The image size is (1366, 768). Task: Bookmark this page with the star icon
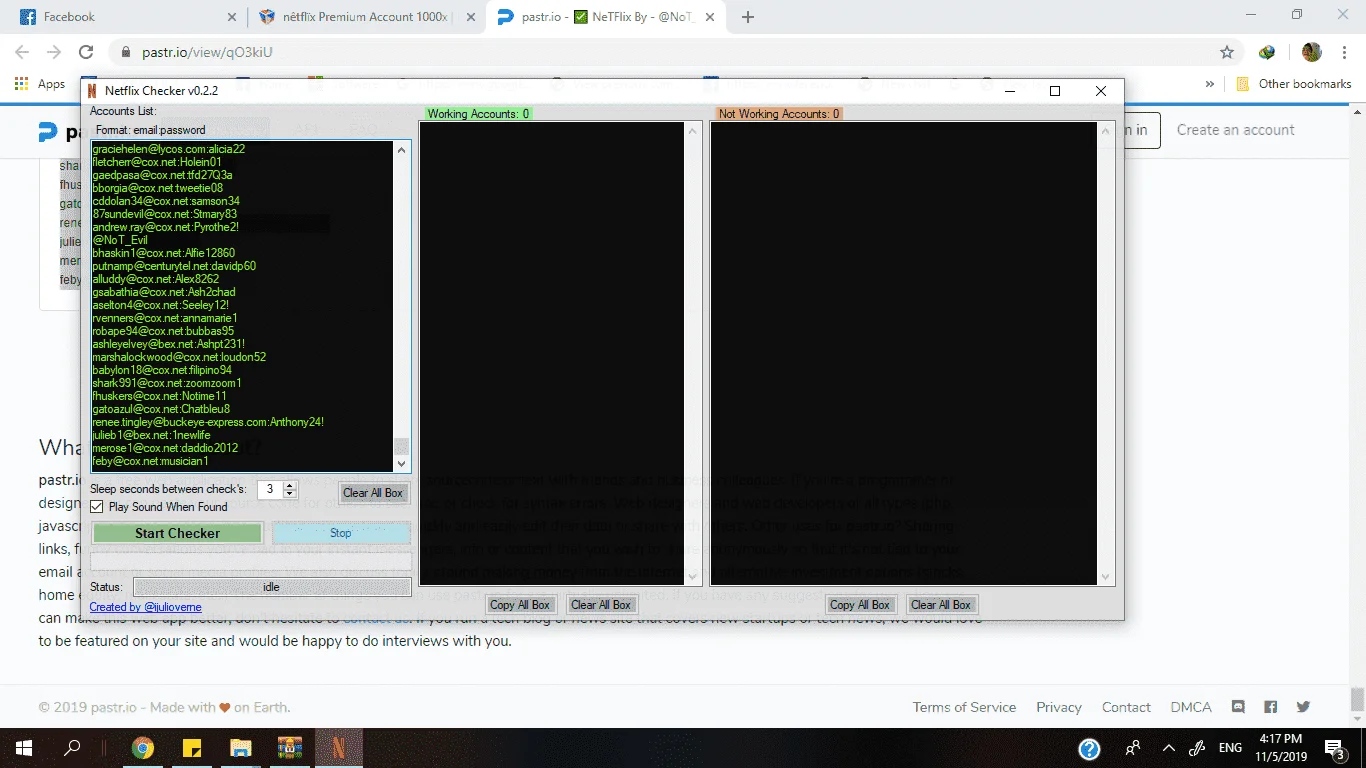click(1227, 52)
